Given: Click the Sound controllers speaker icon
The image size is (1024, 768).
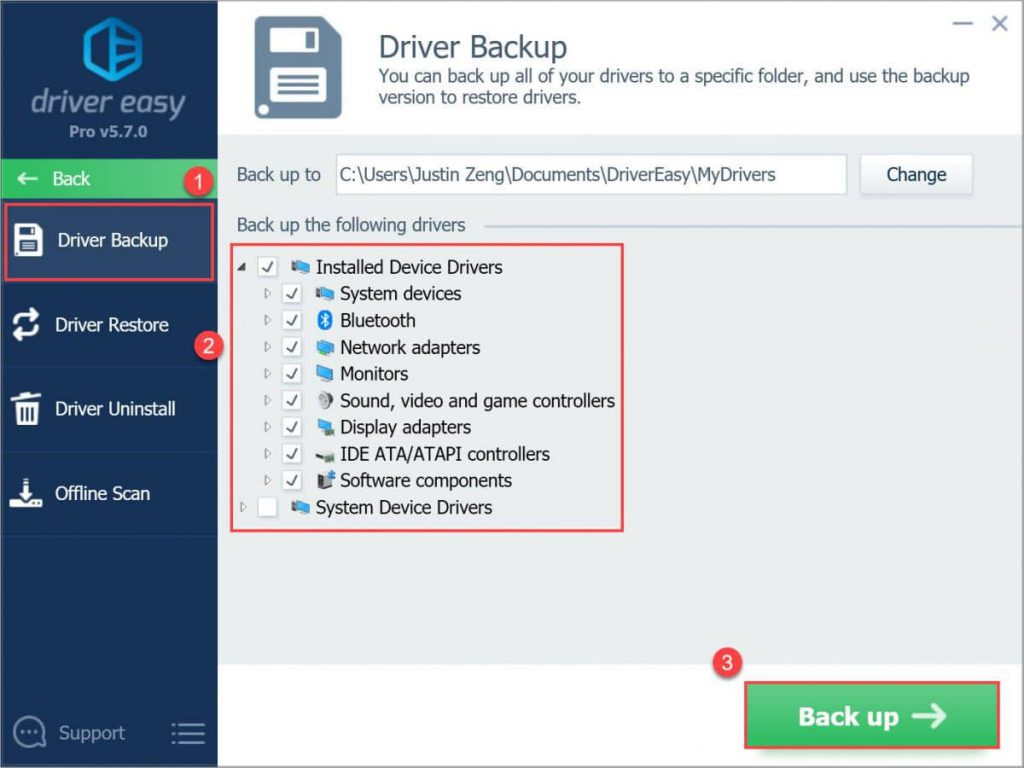Looking at the screenshot, I should (x=325, y=400).
